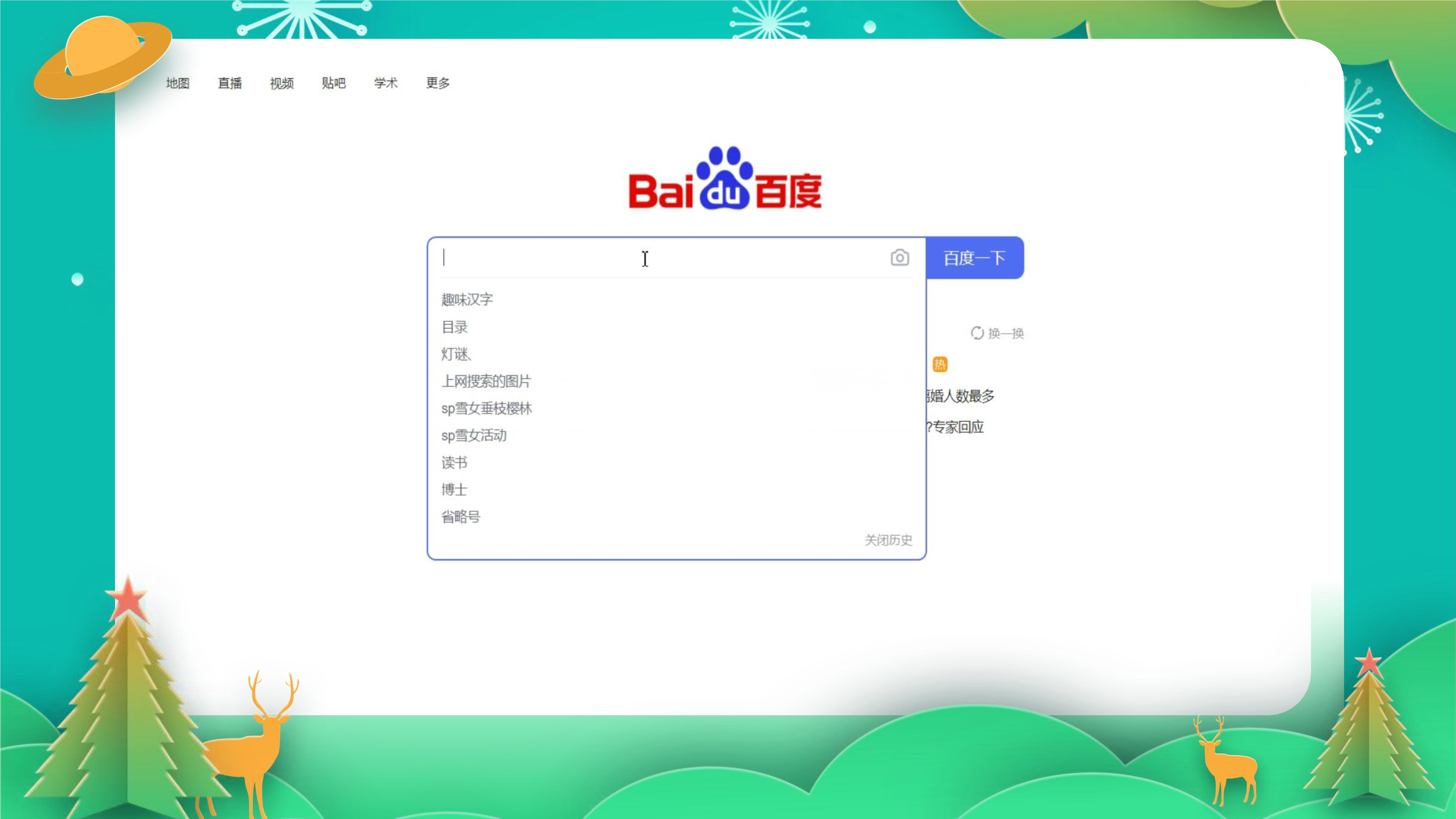The height and width of the screenshot is (819, 1456).
Task: Choose the 目录 history suggestion
Action: click(x=454, y=327)
